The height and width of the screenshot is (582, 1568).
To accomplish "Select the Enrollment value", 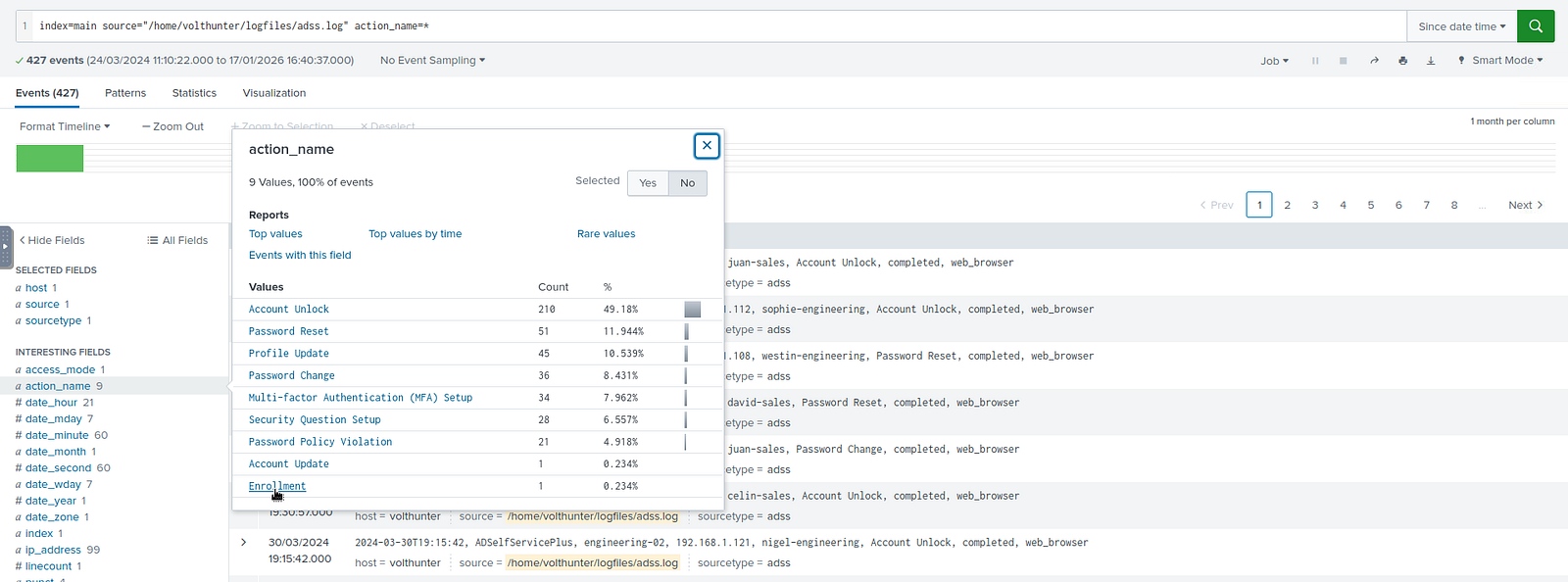I will (277, 487).
